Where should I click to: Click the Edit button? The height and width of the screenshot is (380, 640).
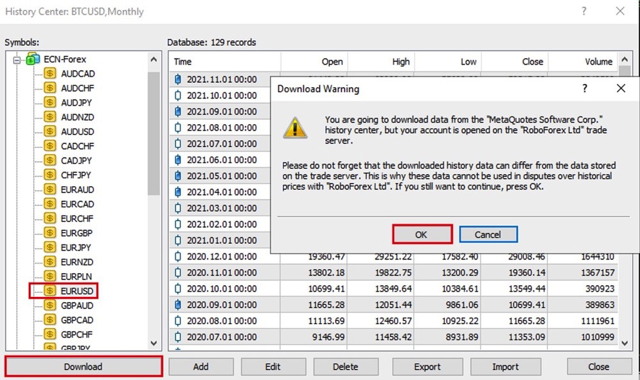(x=273, y=367)
